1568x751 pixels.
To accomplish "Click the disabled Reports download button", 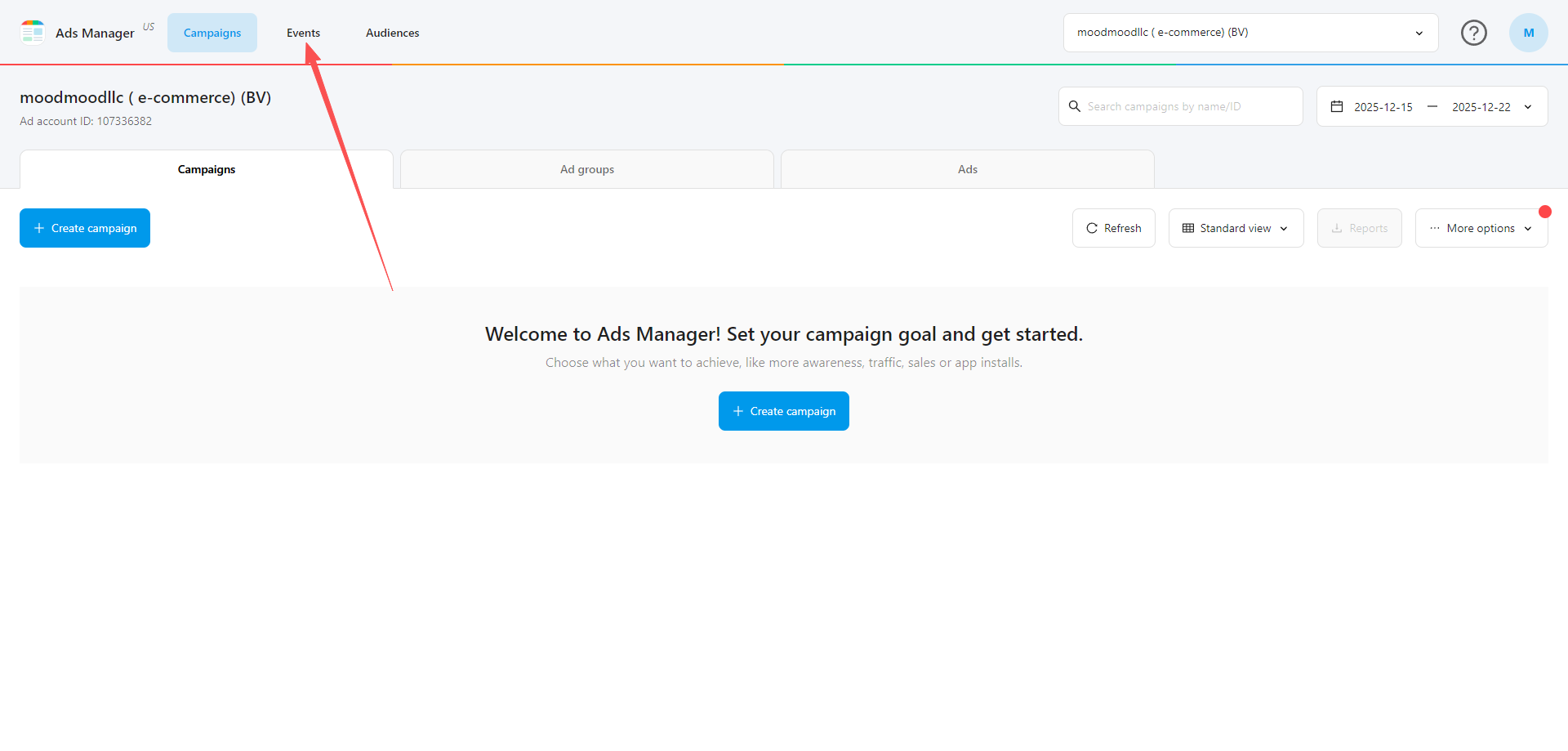I will pyautogui.click(x=1359, y=228).
